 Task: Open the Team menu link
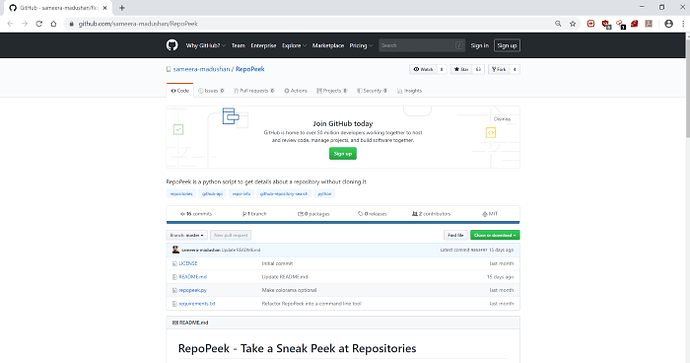[238, 45]
